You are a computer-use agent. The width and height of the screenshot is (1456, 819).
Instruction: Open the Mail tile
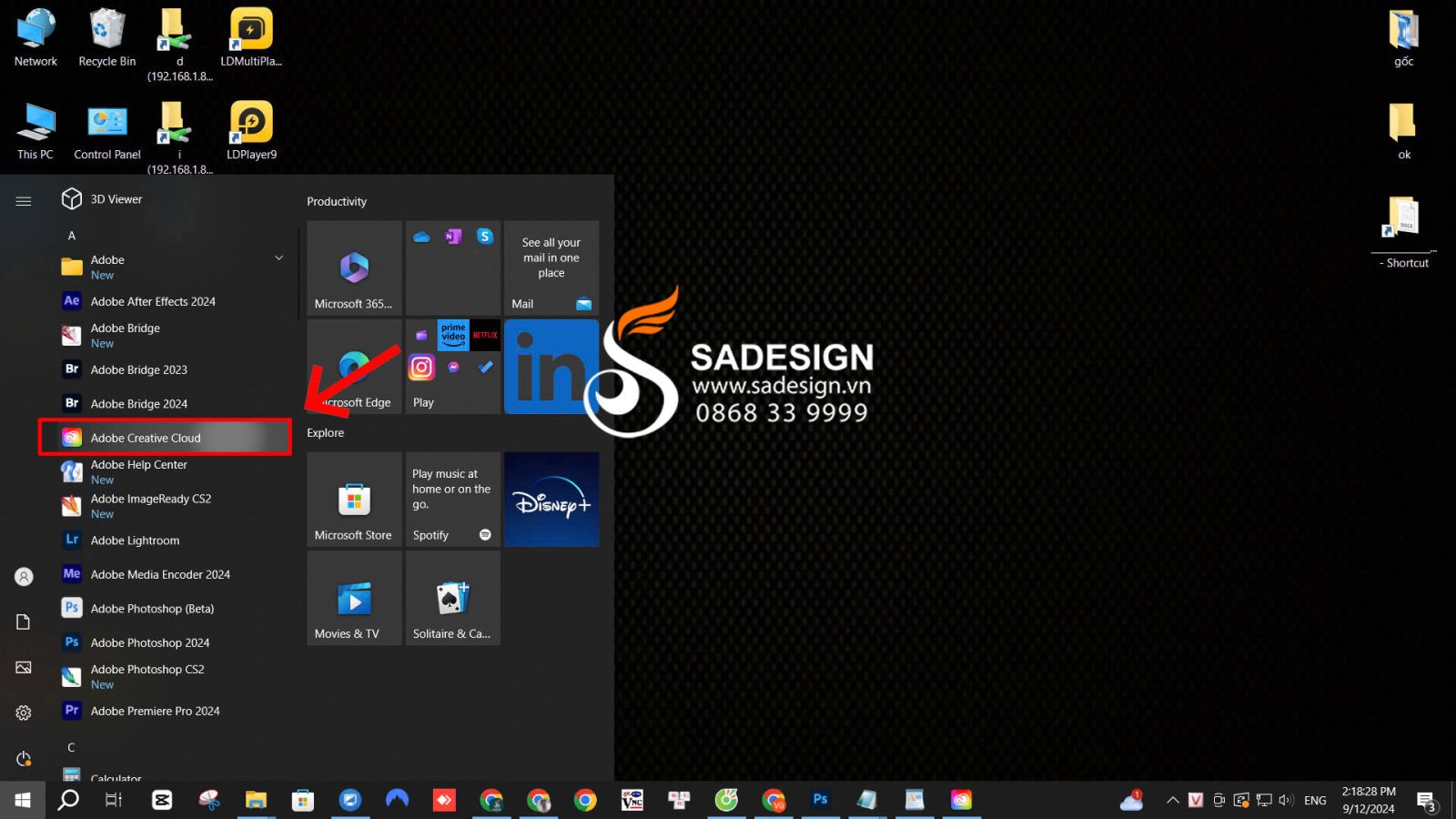point(551,268)
